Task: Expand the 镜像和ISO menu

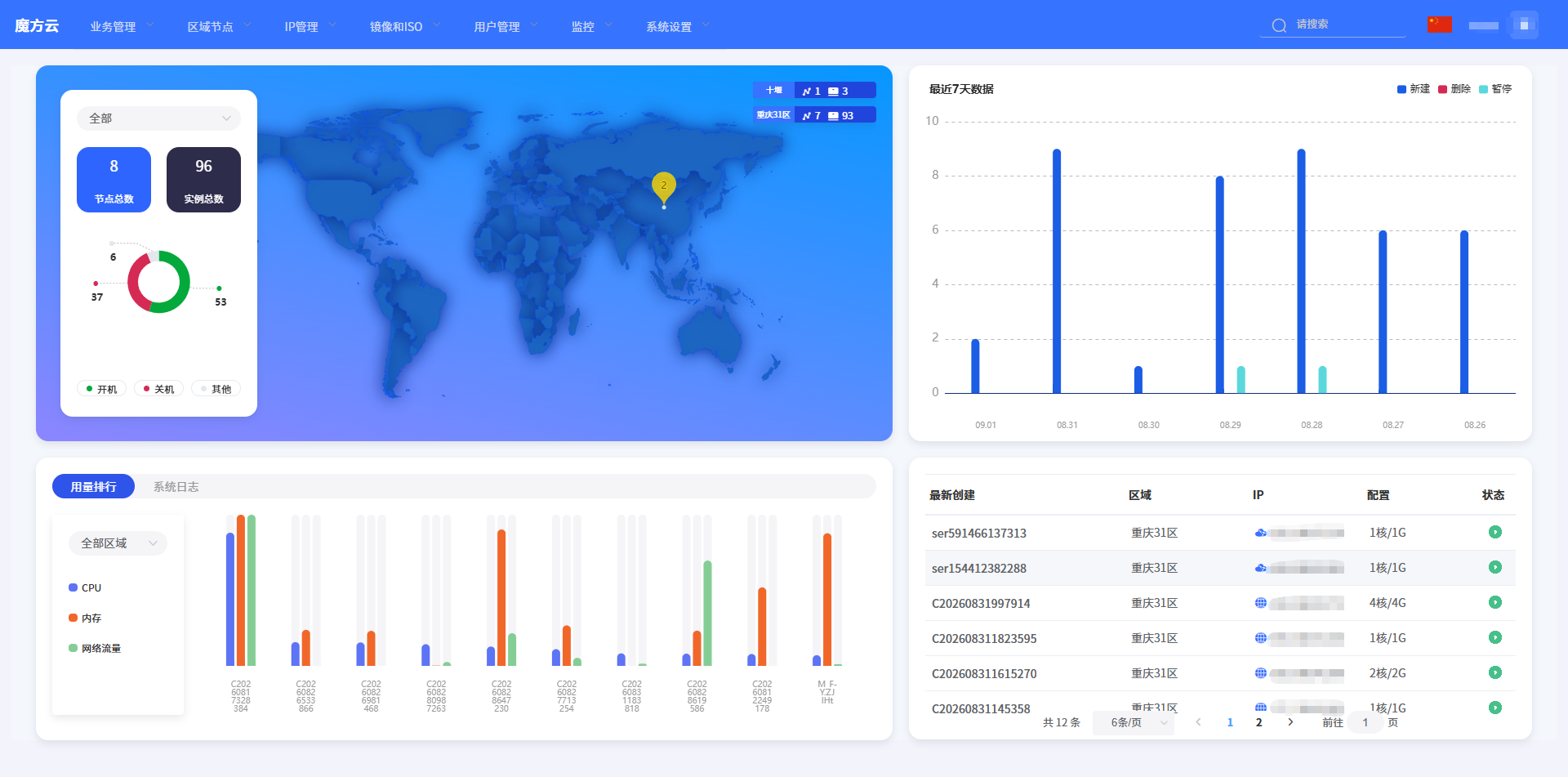Action: (x=405, y=26)
